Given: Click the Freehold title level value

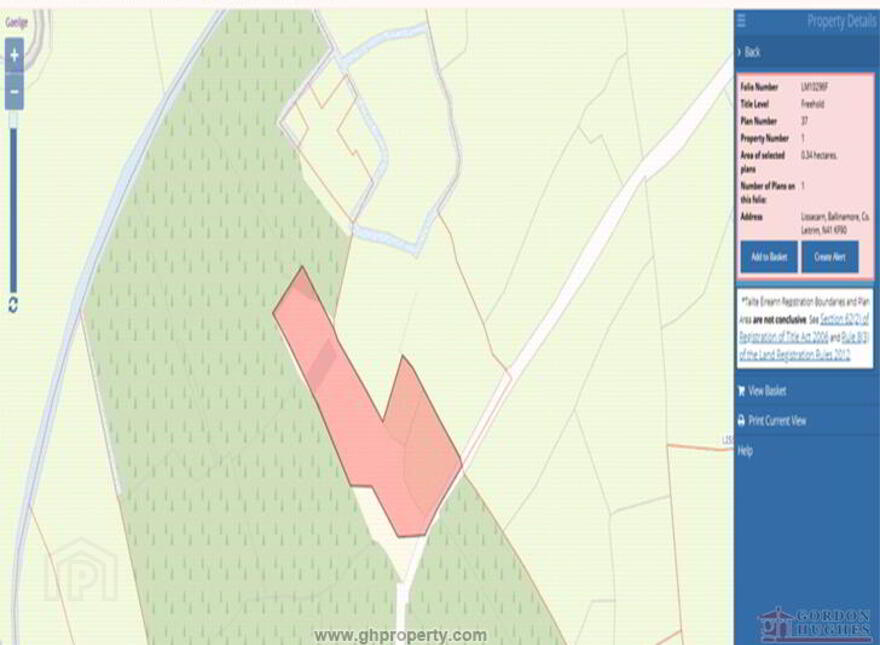Looking at the screenshot, I should pos(812,104).
